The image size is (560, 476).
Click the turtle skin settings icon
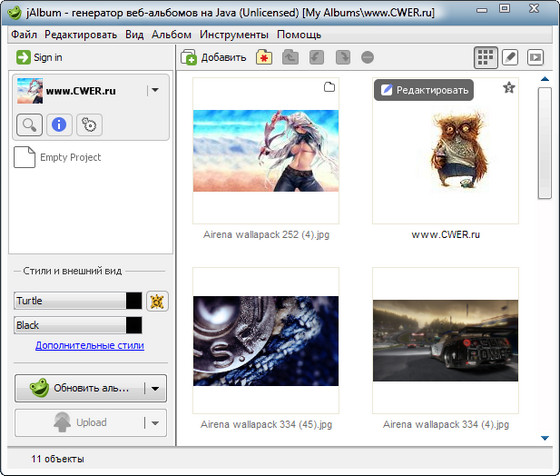pyautogui.click(x=157, y=301)
